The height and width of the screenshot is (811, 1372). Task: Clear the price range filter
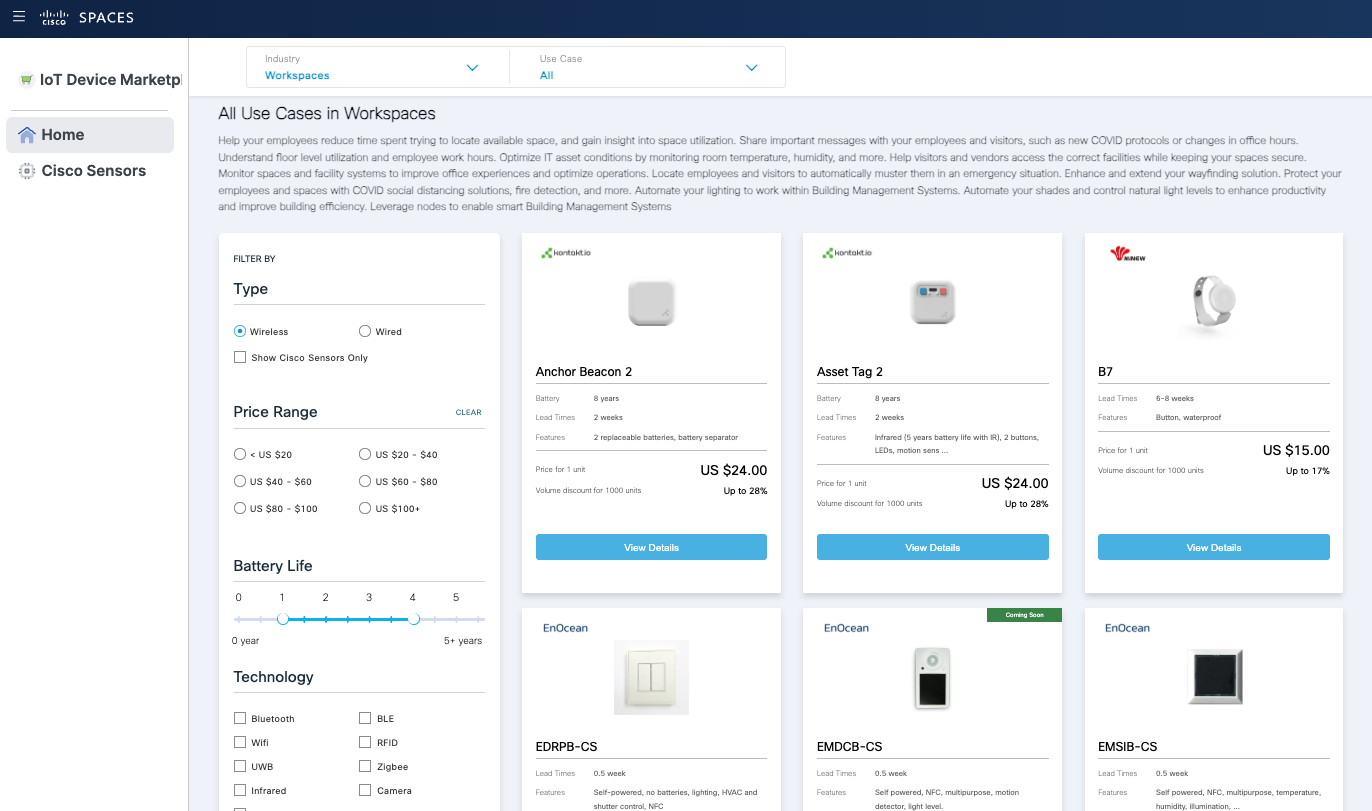pos(468,412)
